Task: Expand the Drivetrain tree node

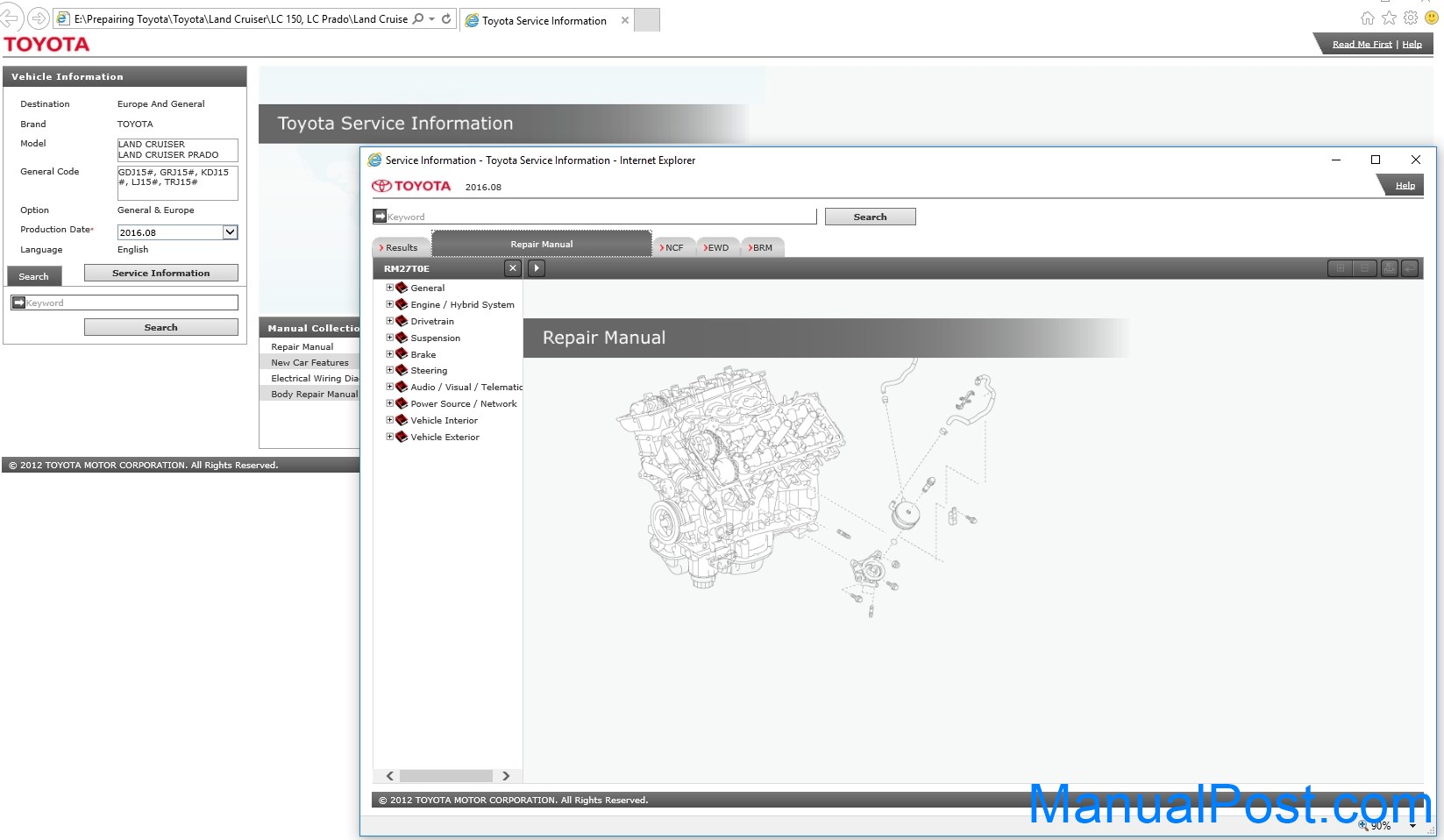Action: pyautogui.click(x=389, y=321)
